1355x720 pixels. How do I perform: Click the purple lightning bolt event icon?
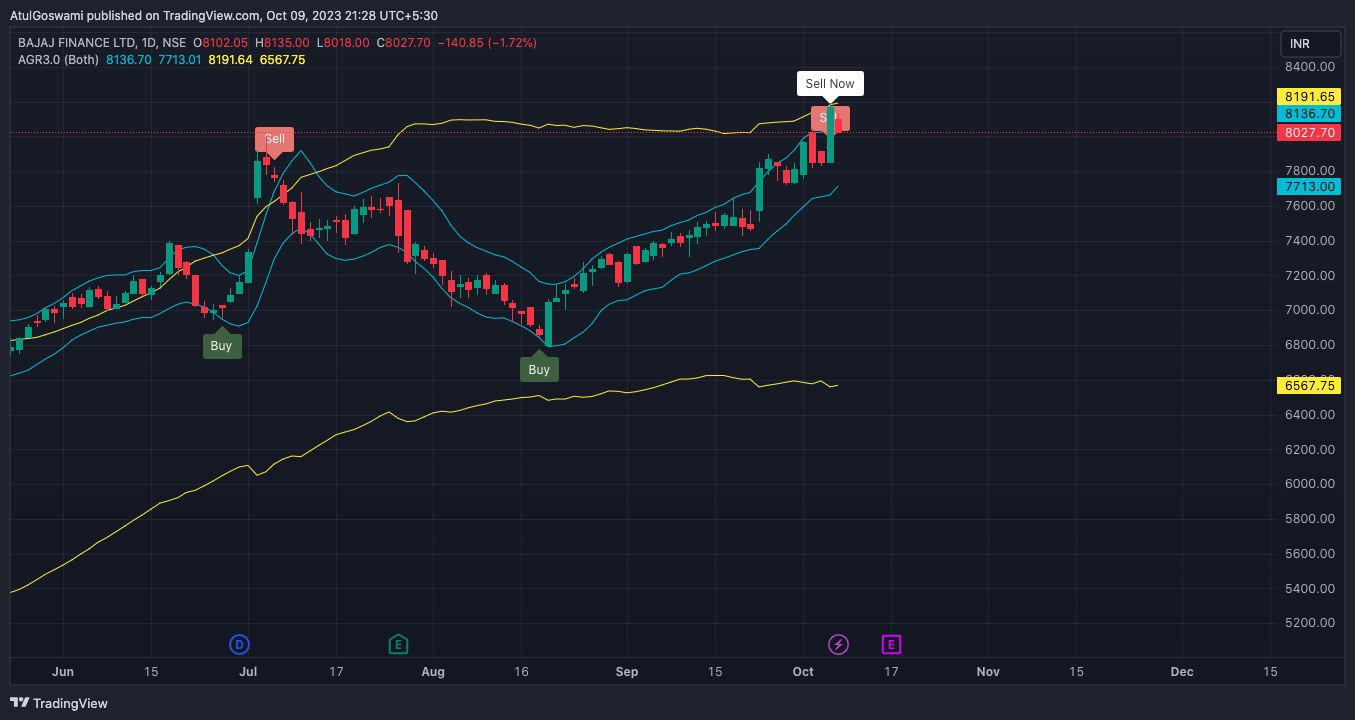[x=839, y=644]
